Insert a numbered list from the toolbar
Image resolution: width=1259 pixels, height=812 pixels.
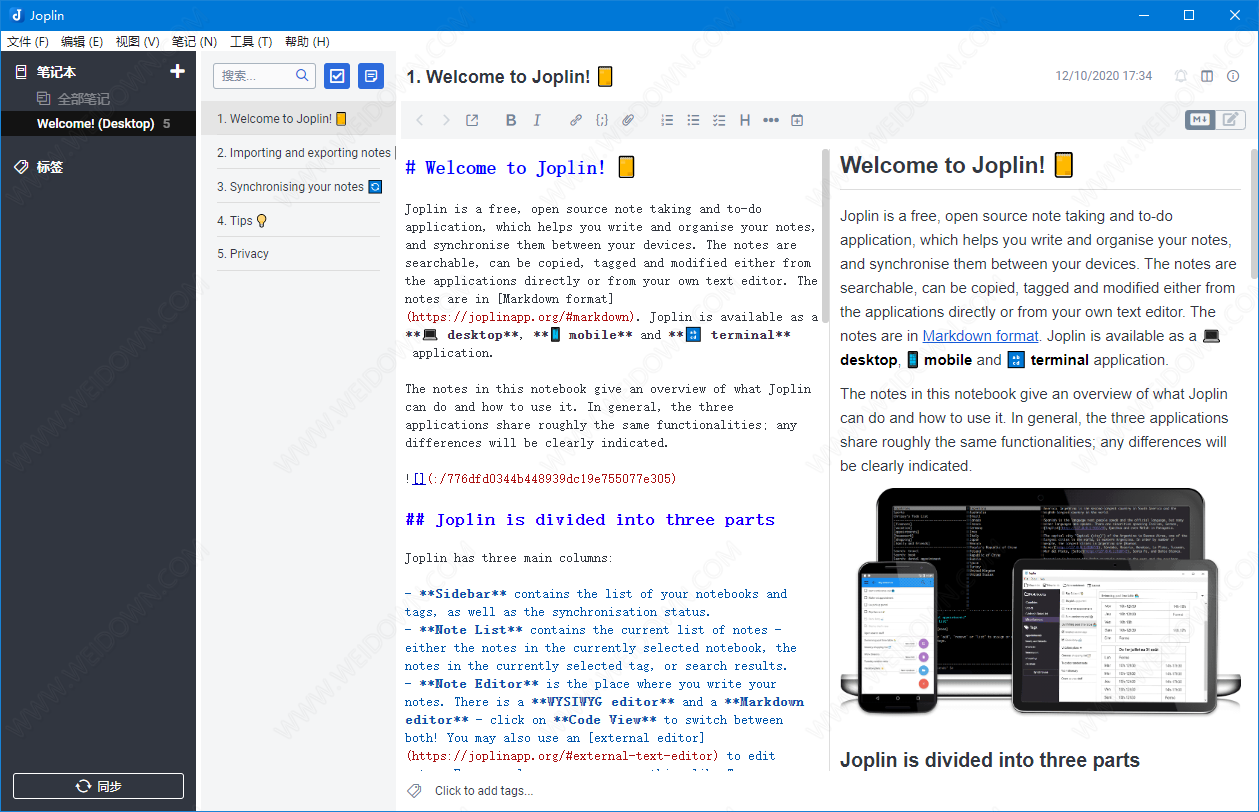coord(667,120)
